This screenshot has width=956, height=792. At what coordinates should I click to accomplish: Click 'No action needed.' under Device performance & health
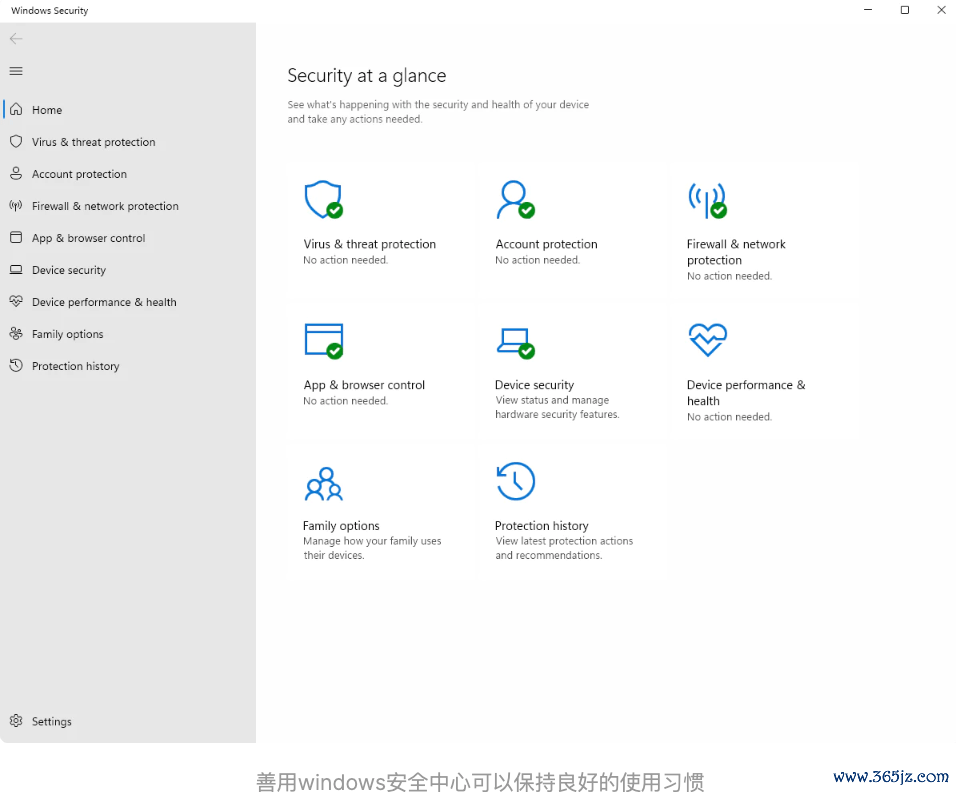pos(729,416)
